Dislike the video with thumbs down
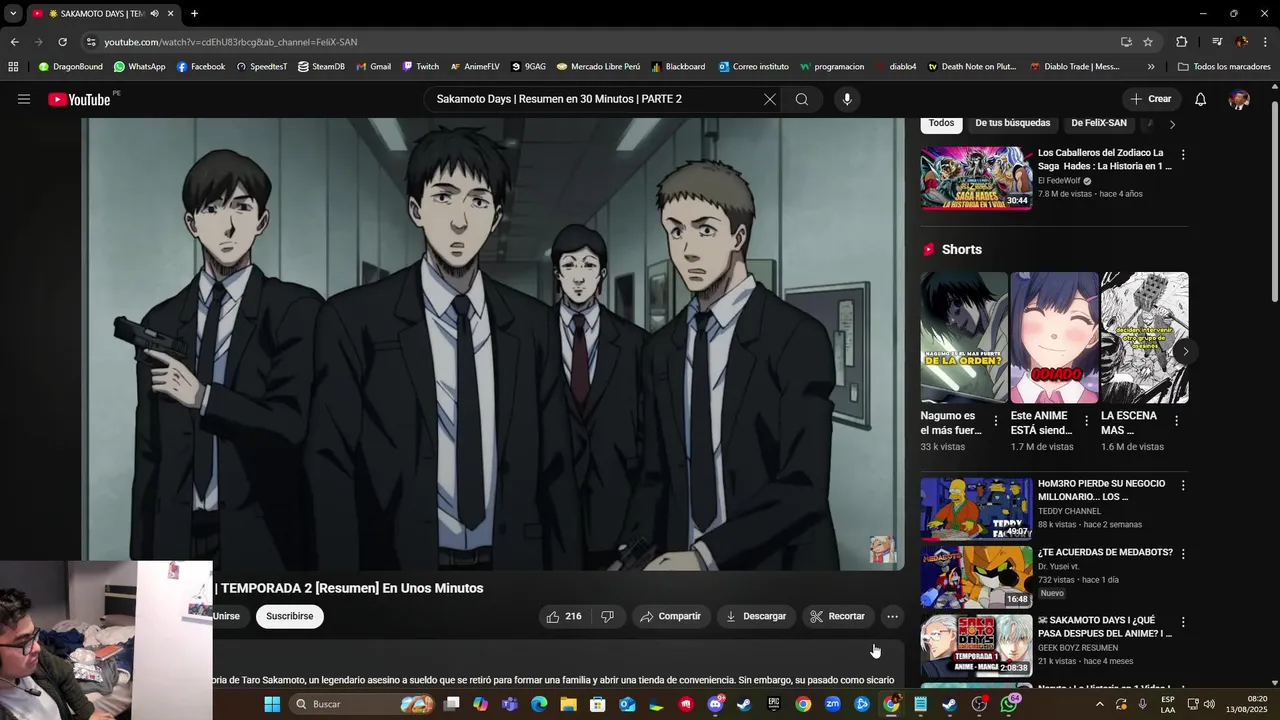Viewport: 1280px width, 720px height. click(607, 616)
